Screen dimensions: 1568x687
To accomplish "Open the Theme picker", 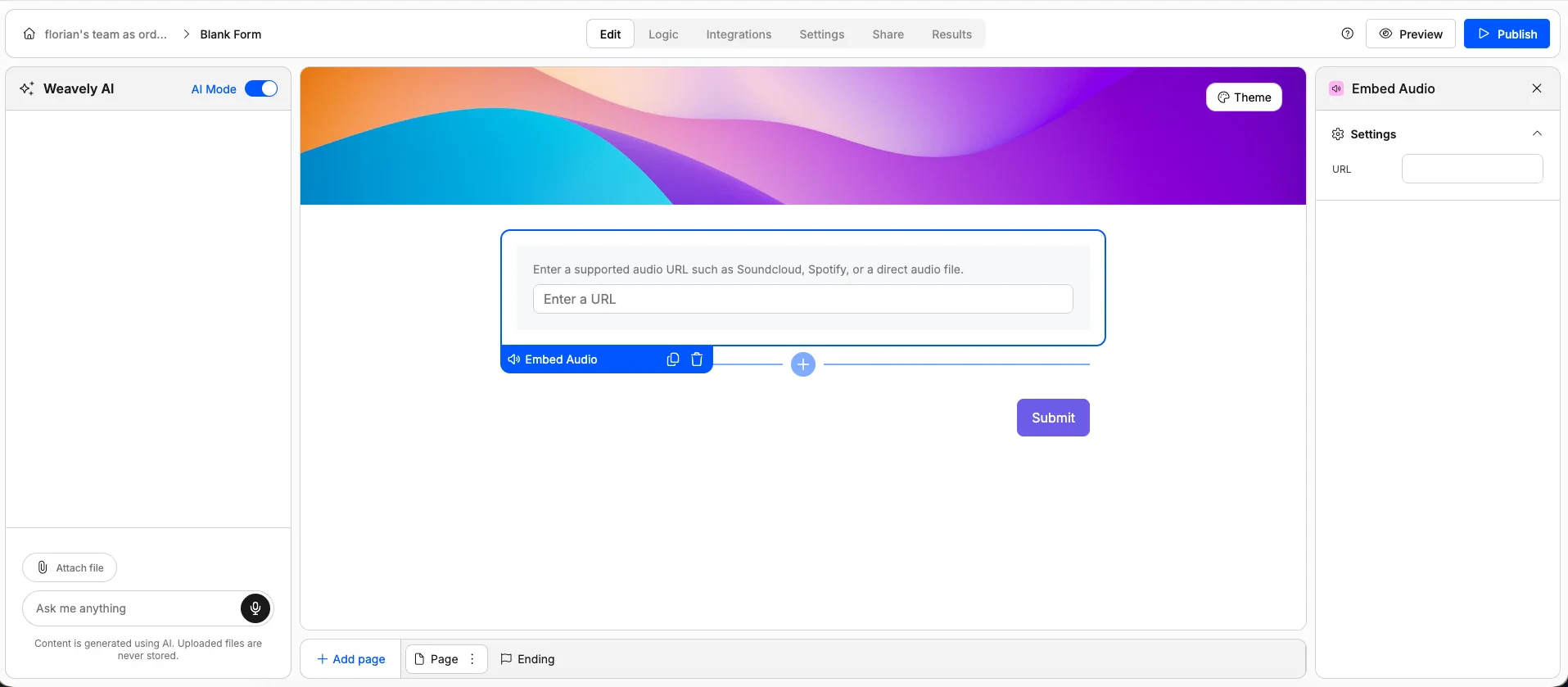I will tap(1244, 97).
